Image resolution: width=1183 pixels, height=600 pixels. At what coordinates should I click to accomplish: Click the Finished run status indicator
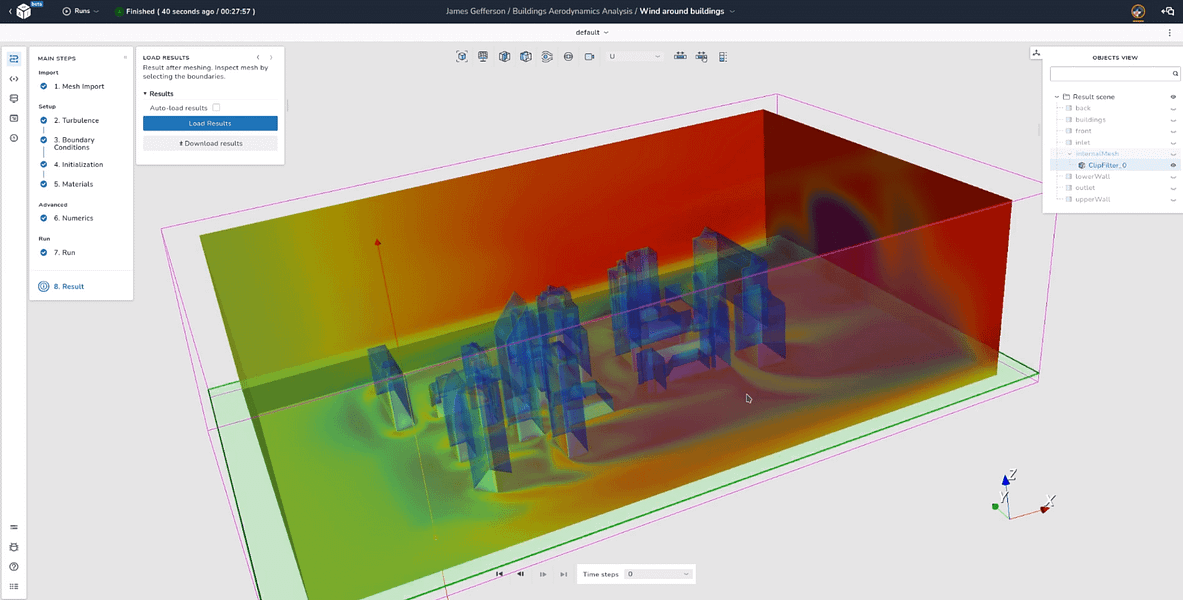185,11
